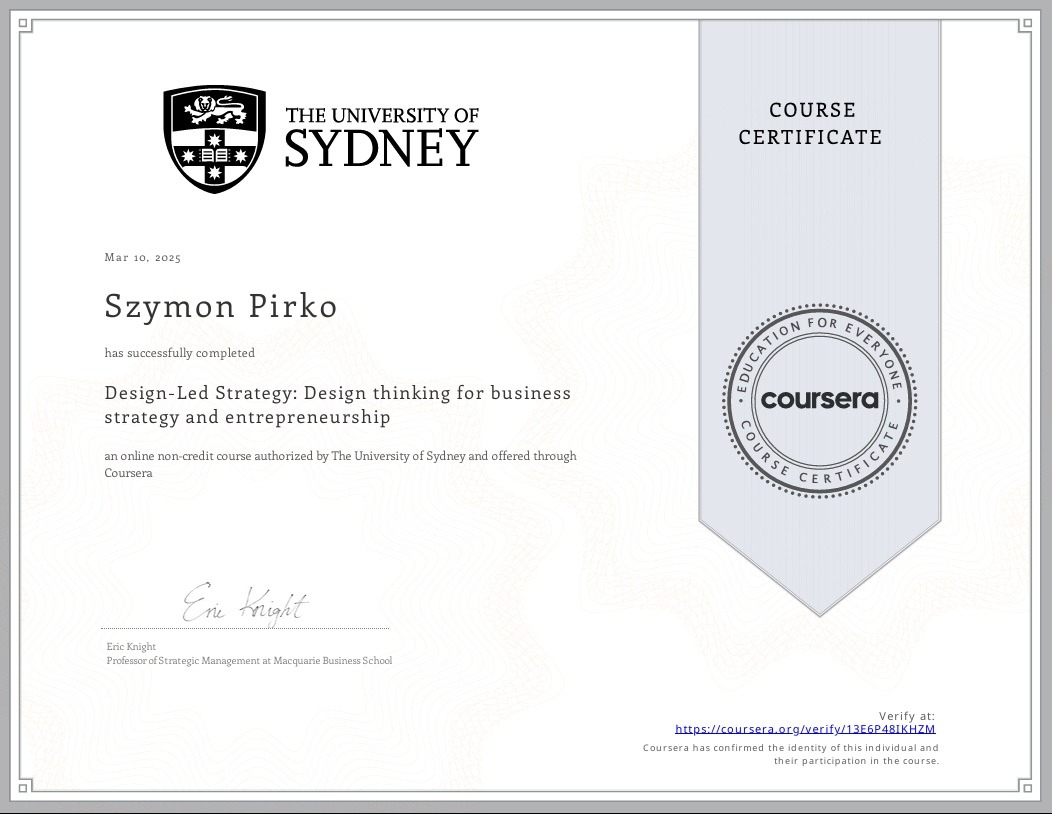Click the coursera wordmark inside the seal
The width and height of the screenshot is (1052, 814).
(x=819, y=399)
